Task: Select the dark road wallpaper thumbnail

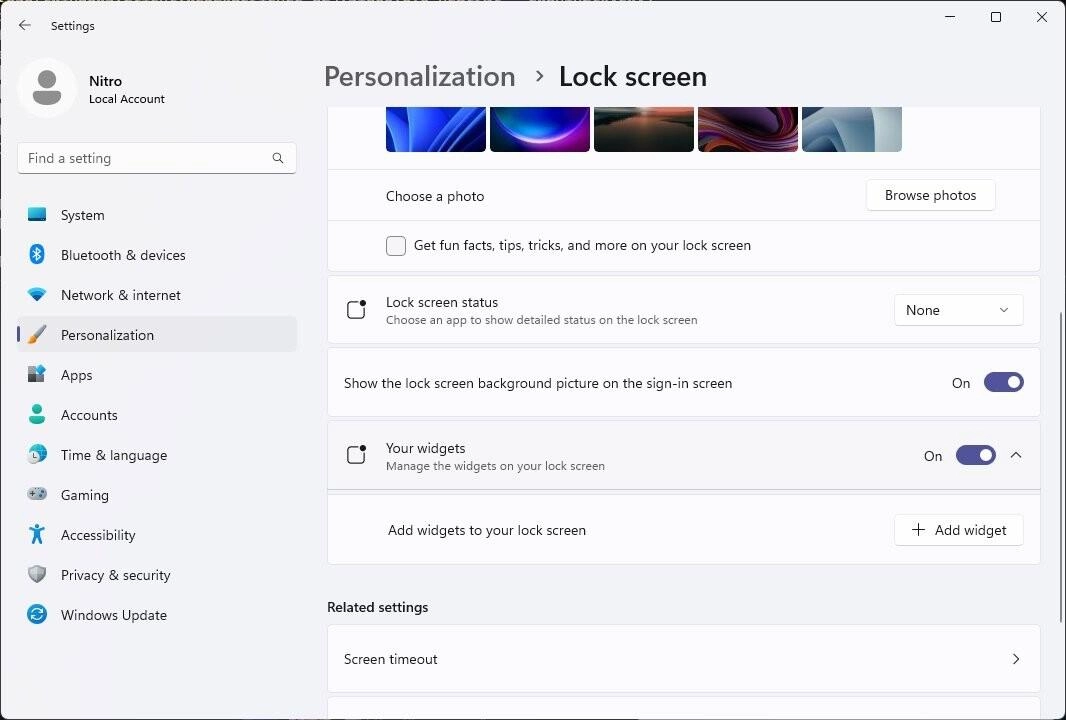Action: coord(643,128)
